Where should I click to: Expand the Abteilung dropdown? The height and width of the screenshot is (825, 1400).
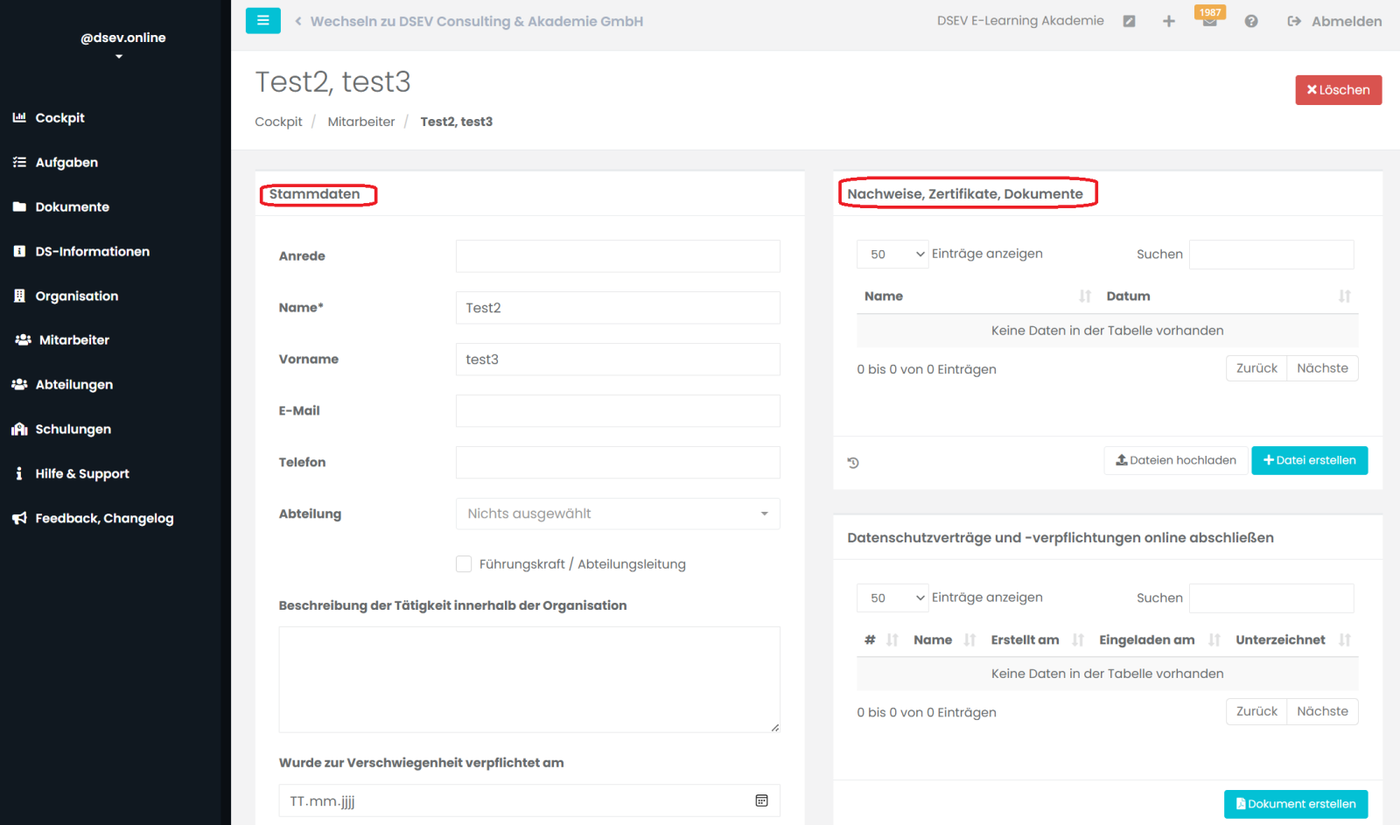coord(617,514)
